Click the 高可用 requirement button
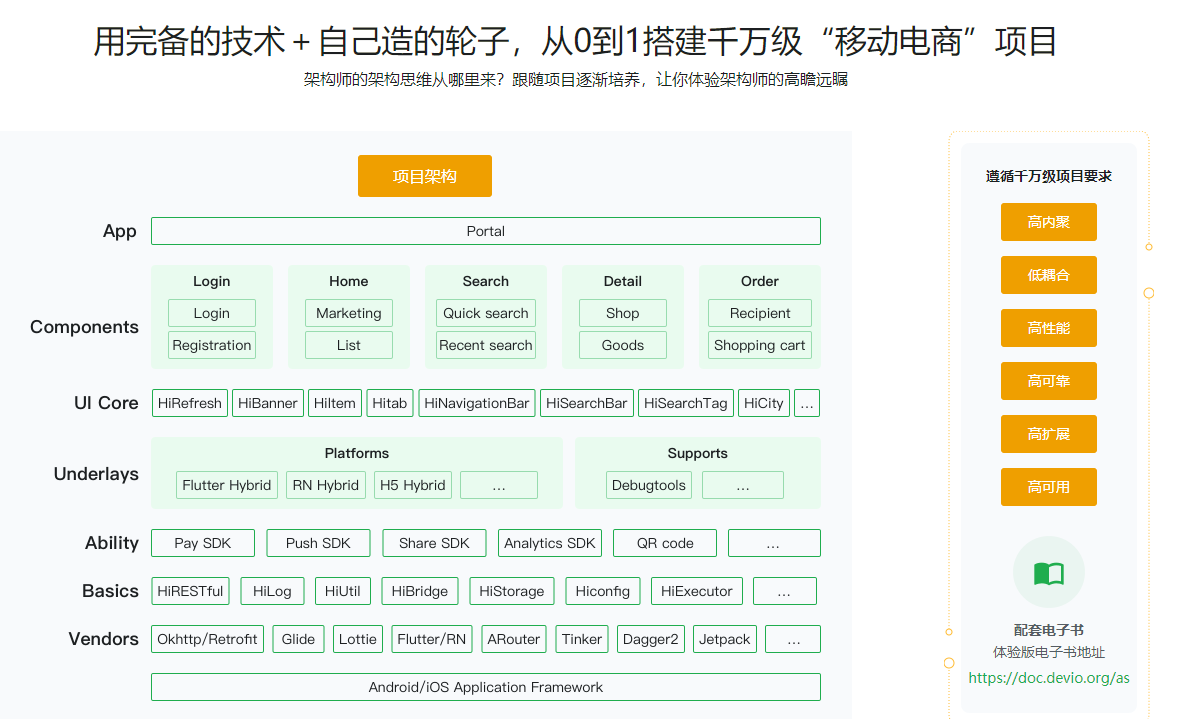The height and width of the screenshot is (719, 1181). (1048, 487)
